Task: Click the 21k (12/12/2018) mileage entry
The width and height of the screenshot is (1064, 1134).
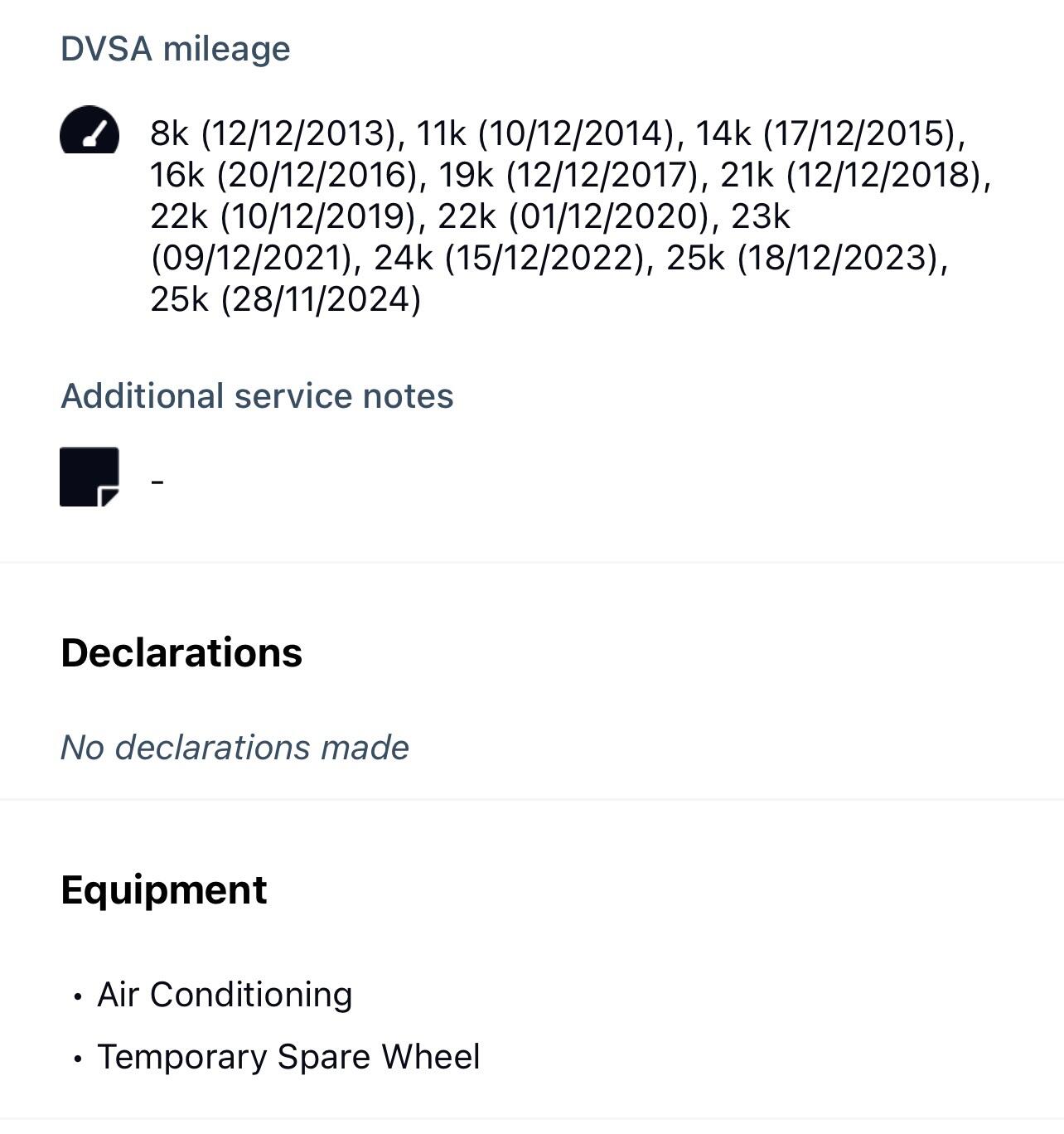Action: click(x=854, y=175)
